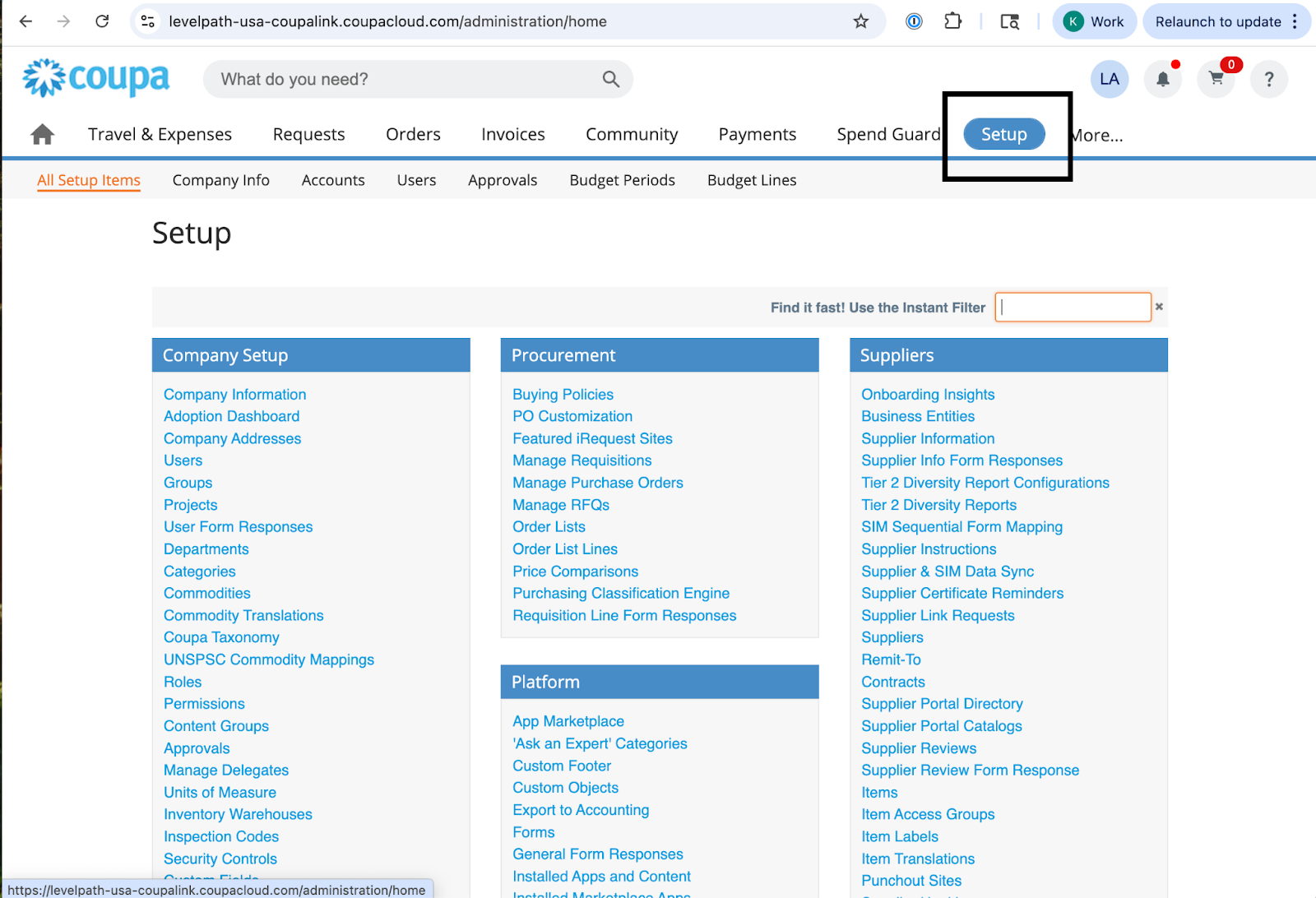Image resolution: width=1316 pixels, height=898 pixels.
Task: Open the shopping cart
Action: click(x=1216, y=79)
